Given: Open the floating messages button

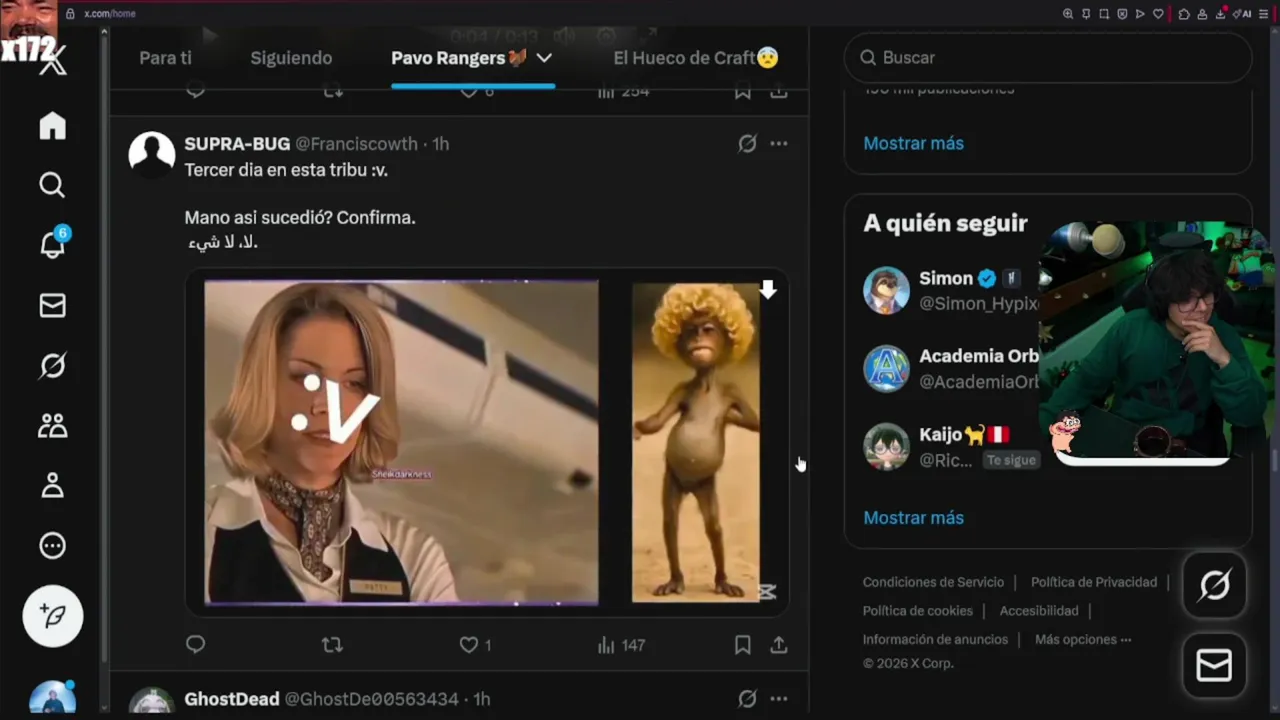Looking at the screenshot, I should (1214, 665).
